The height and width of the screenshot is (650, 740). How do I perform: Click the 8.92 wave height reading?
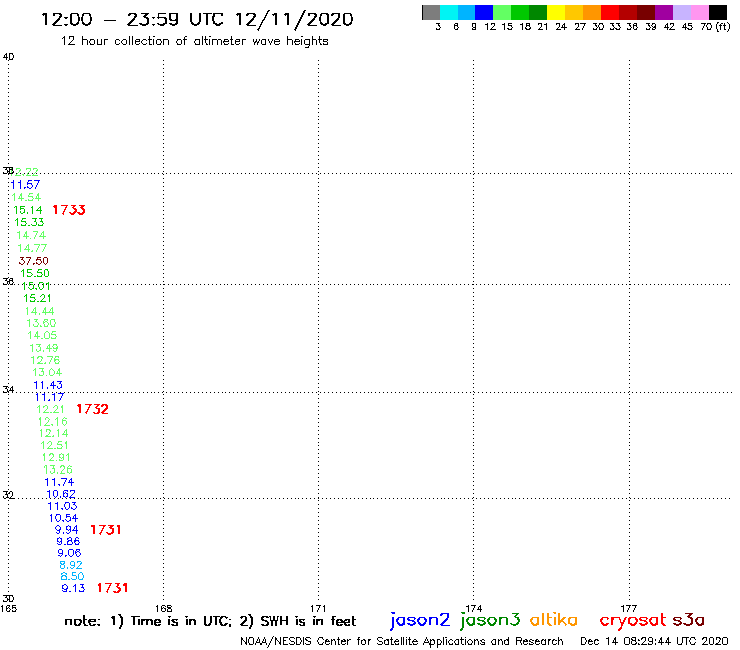(71, 565)
